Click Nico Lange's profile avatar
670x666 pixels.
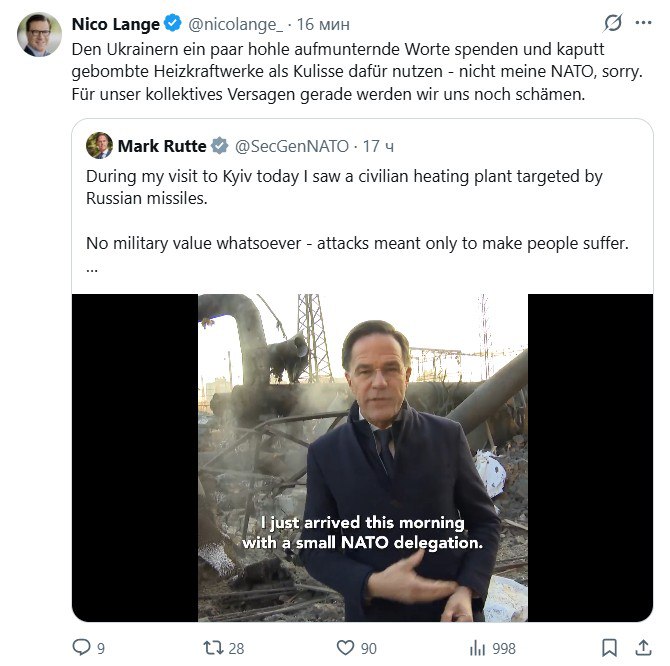(x=38, y=35)
